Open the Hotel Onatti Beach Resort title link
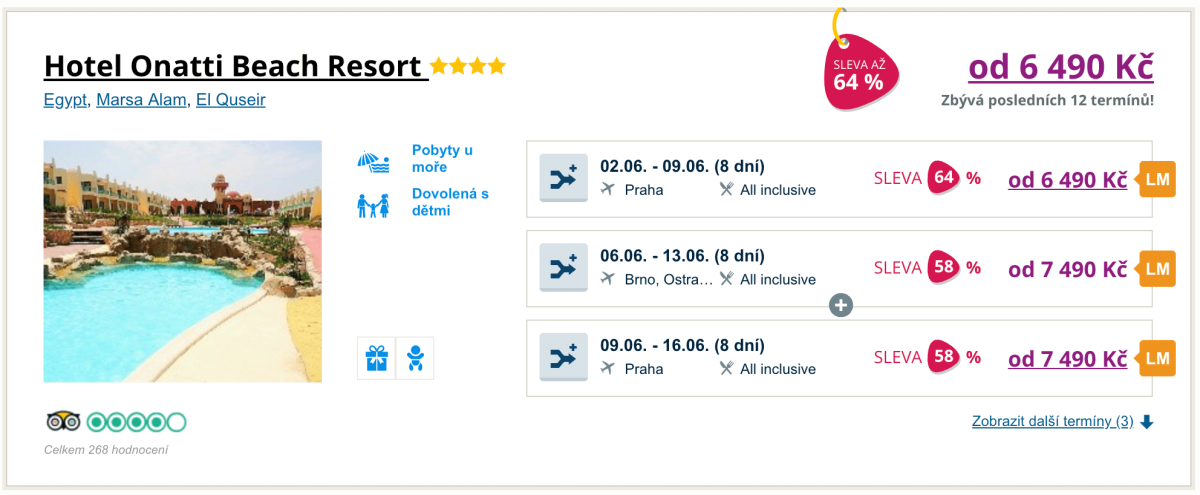This screenshot has width=1200, height=495. (x=235, y=67)
